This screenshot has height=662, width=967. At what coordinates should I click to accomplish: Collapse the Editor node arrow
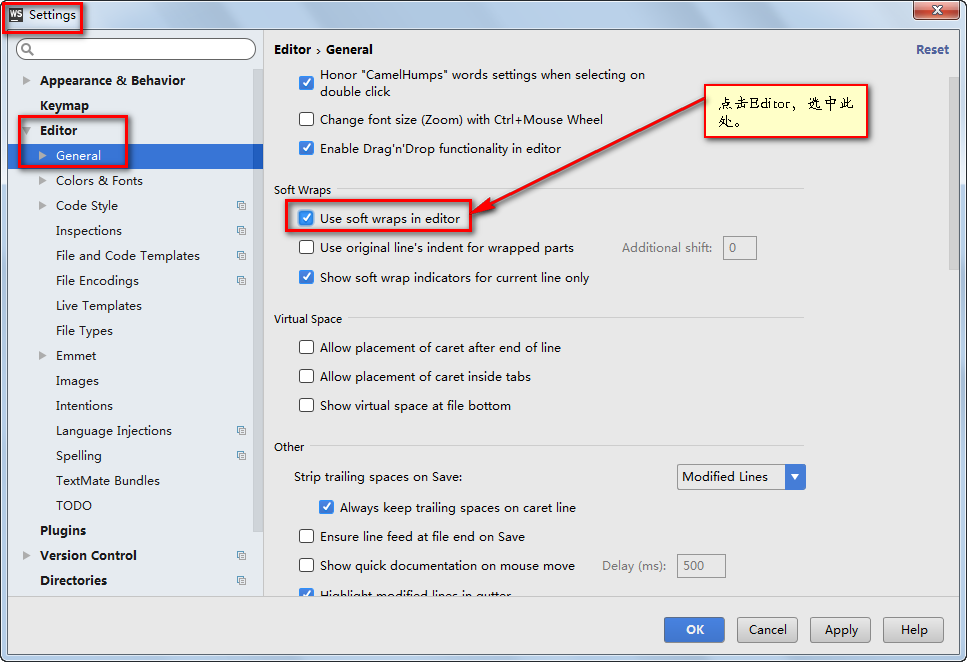tap(27, 130)
